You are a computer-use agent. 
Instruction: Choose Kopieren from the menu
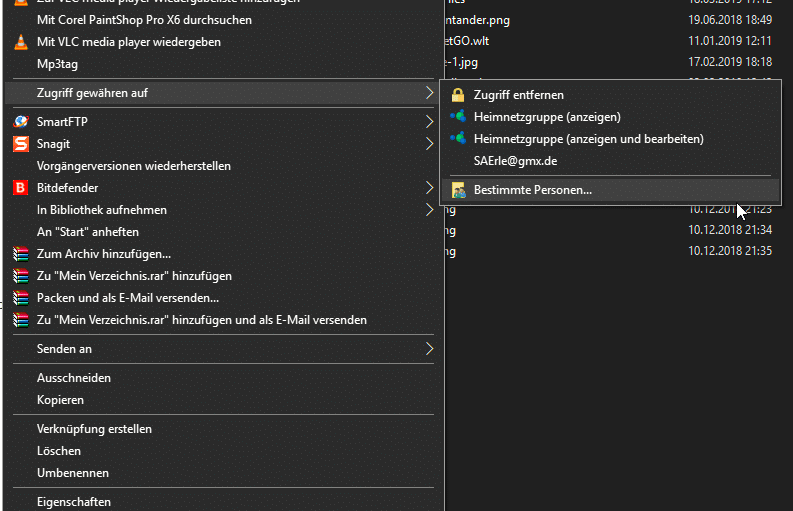(x=60, y=400)
